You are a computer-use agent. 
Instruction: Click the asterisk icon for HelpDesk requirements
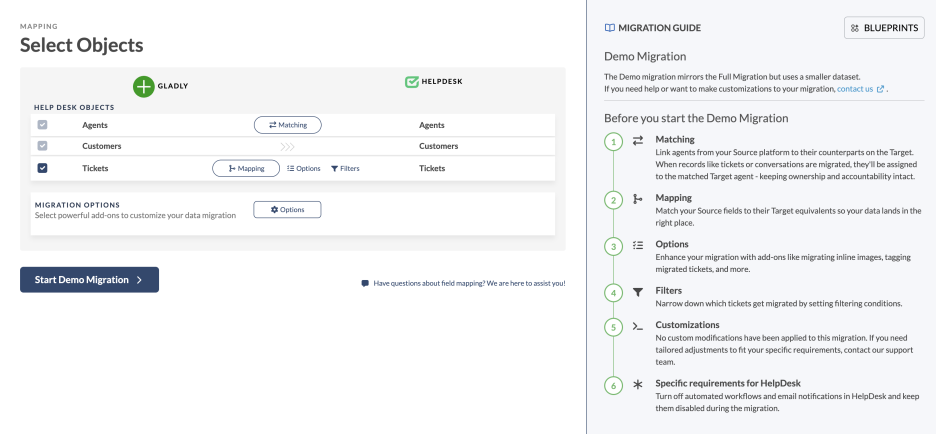638,385
